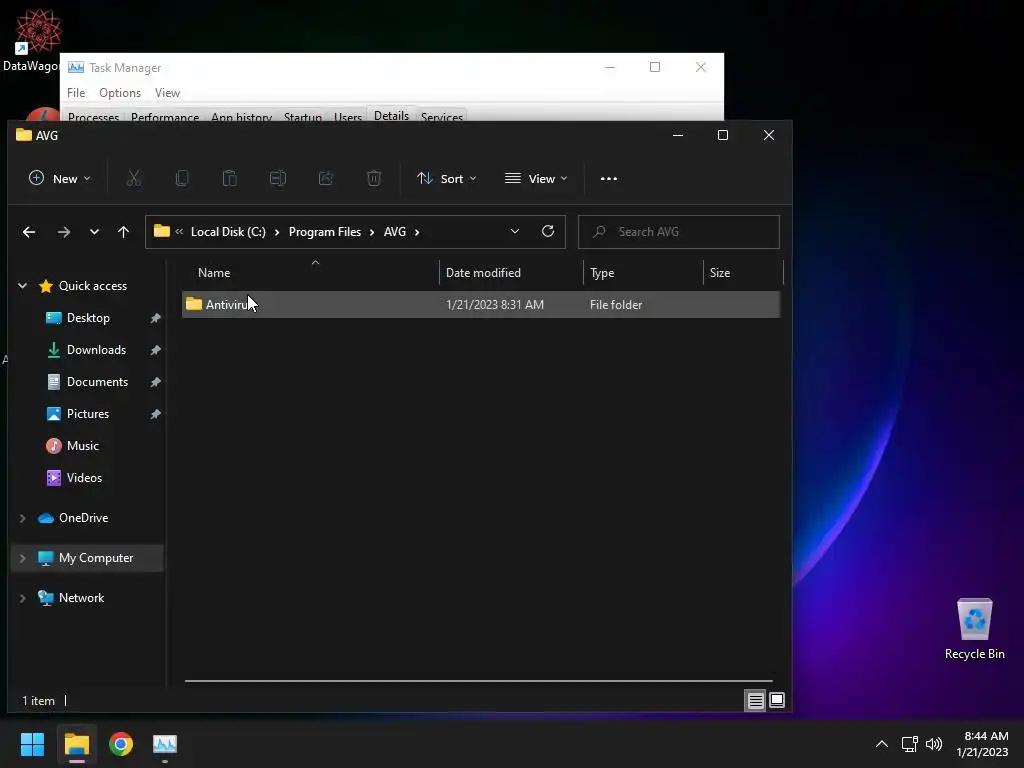Screen dimensions: 1024x768
Task: Switch to Task Manager Details tab
Action: tap(391, 114)
